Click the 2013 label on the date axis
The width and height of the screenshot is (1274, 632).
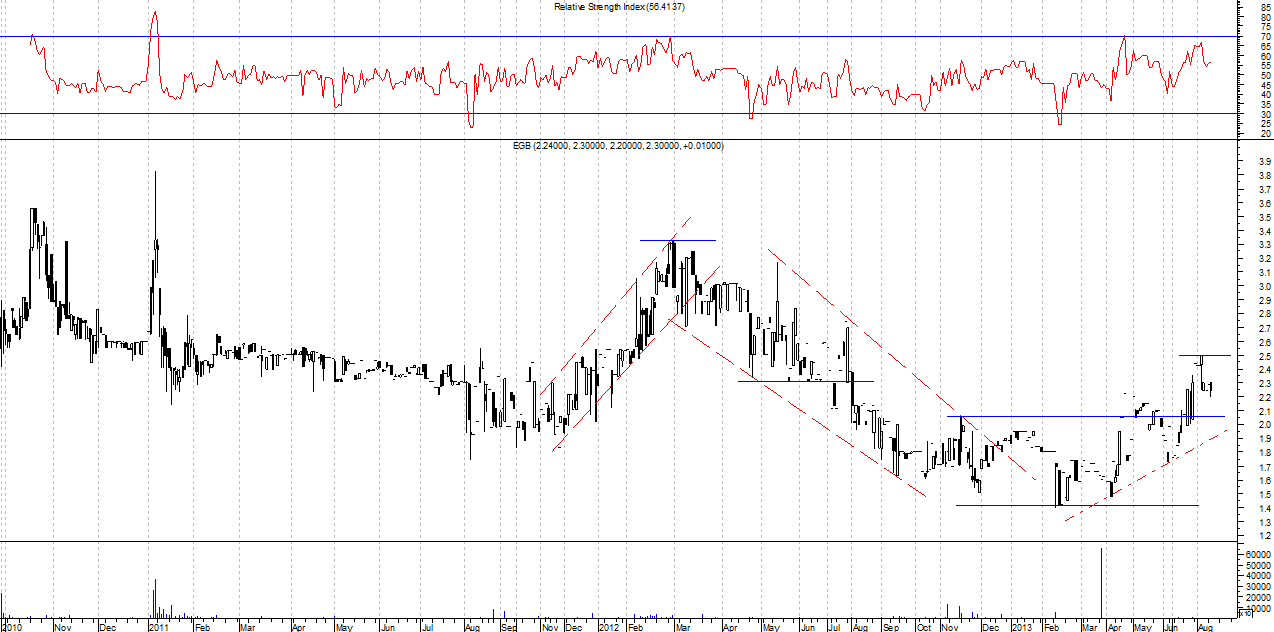click(x=1020, y=627)
